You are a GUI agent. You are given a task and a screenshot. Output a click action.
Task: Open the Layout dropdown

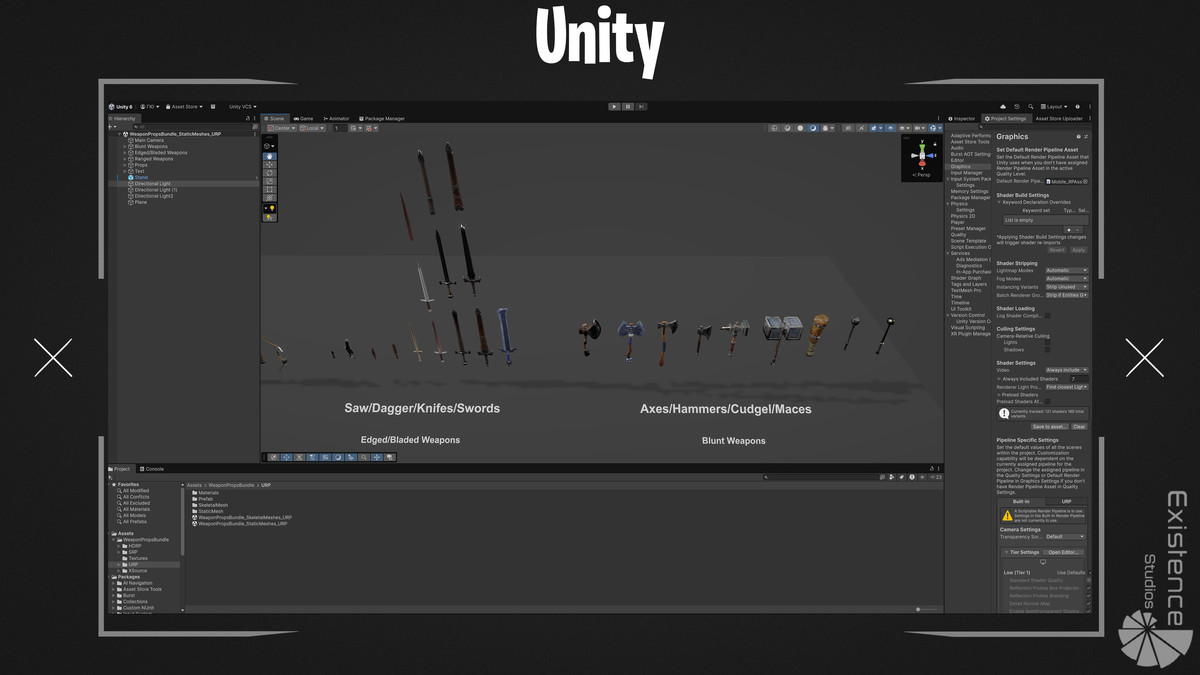[1054, 107]
